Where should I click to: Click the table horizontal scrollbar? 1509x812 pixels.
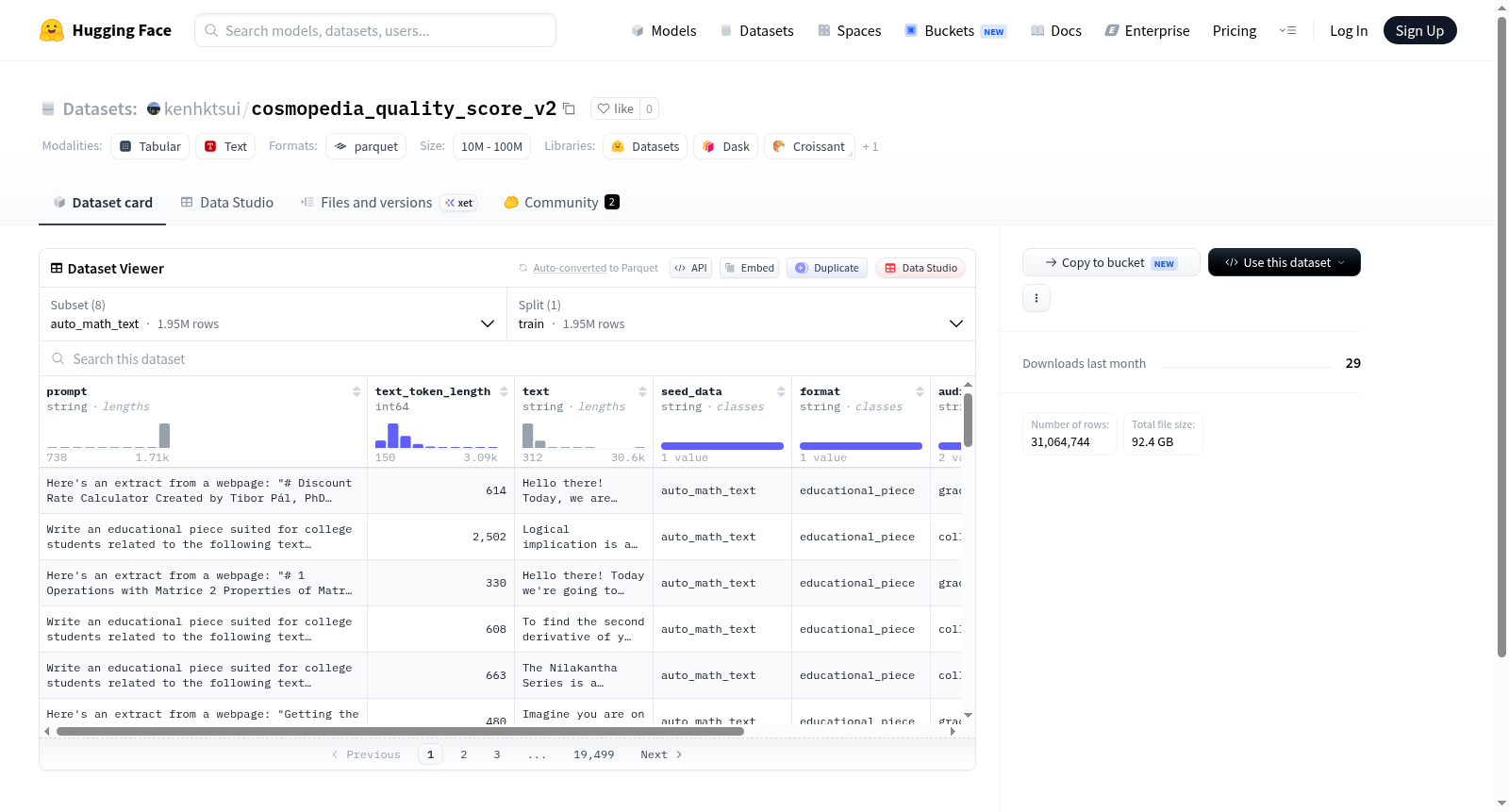(x=400, y=731)
